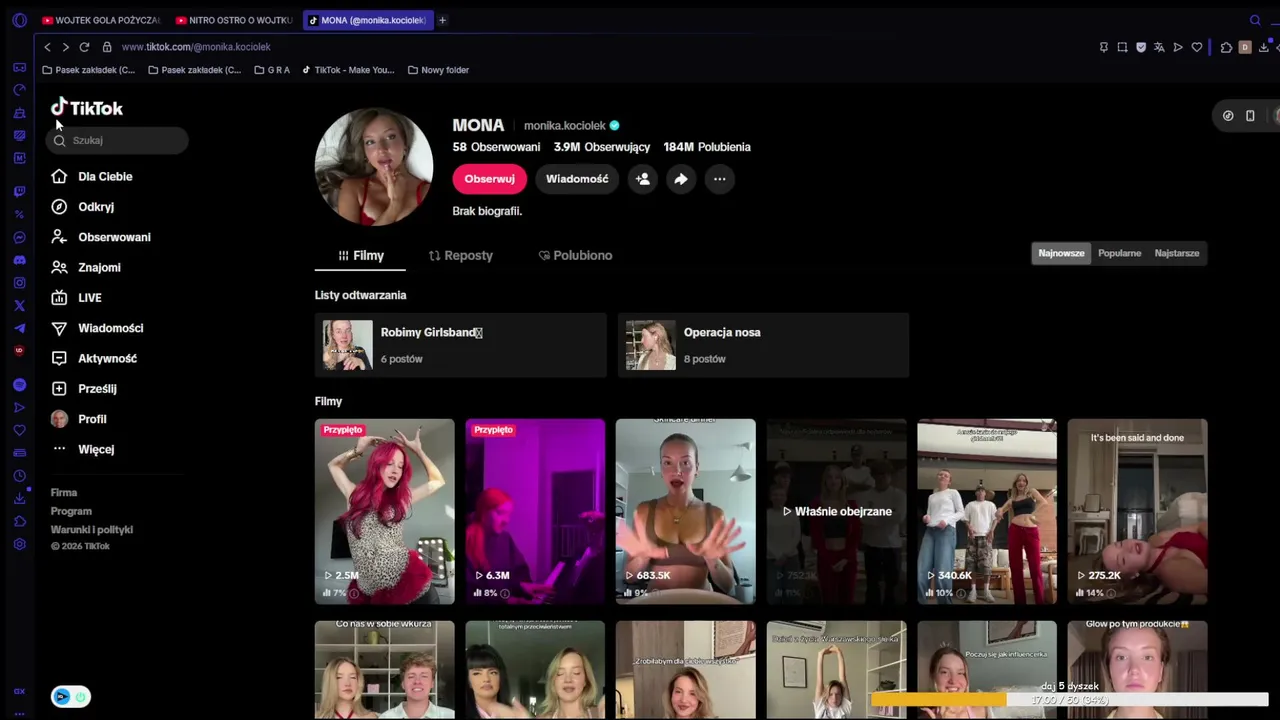Click the translate page icon in address bar
Screen dimensions: 1280x720
click(1159, 47)
